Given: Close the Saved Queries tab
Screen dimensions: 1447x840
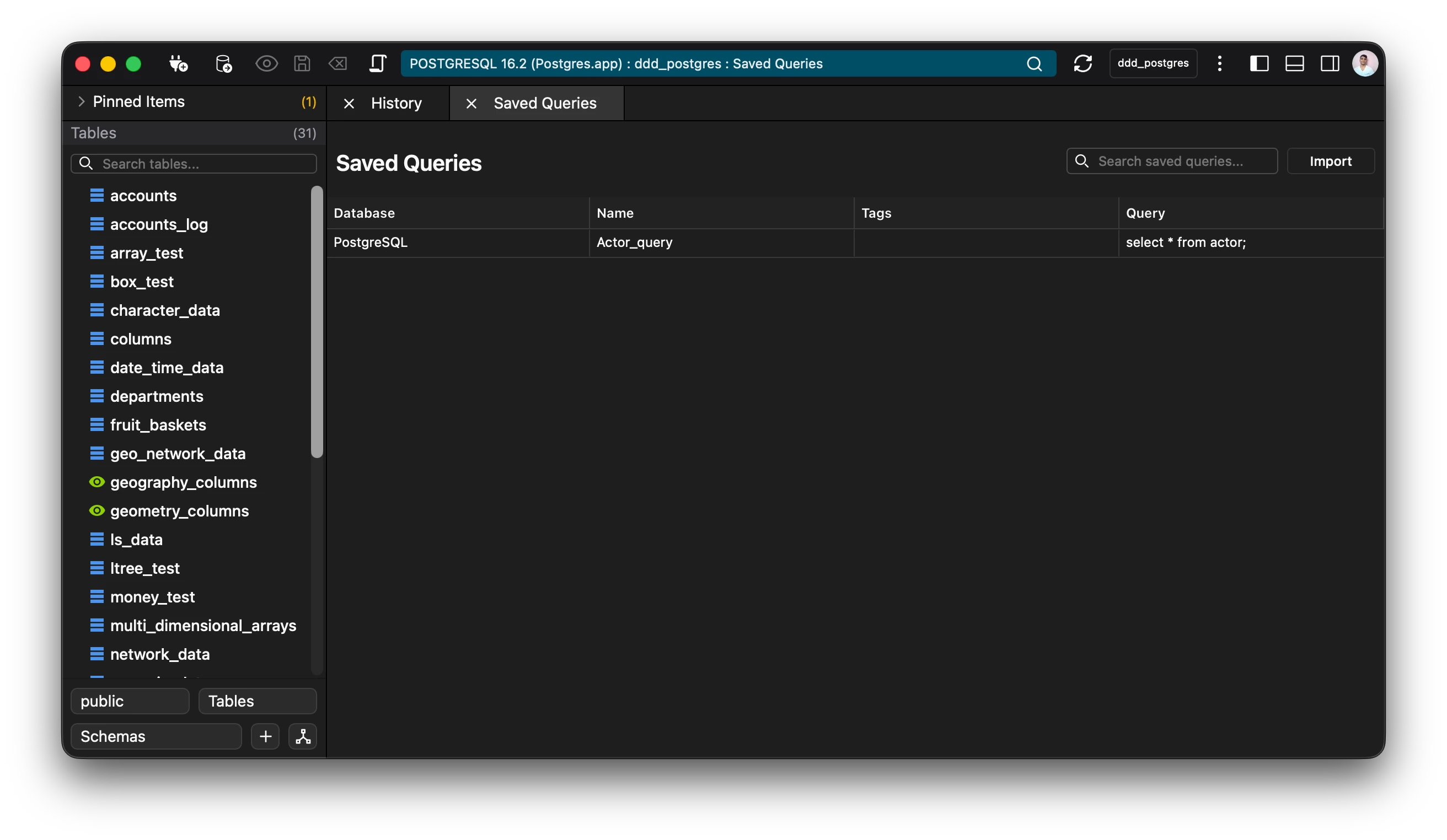Looking at the screenshot, I should [471, 104].
